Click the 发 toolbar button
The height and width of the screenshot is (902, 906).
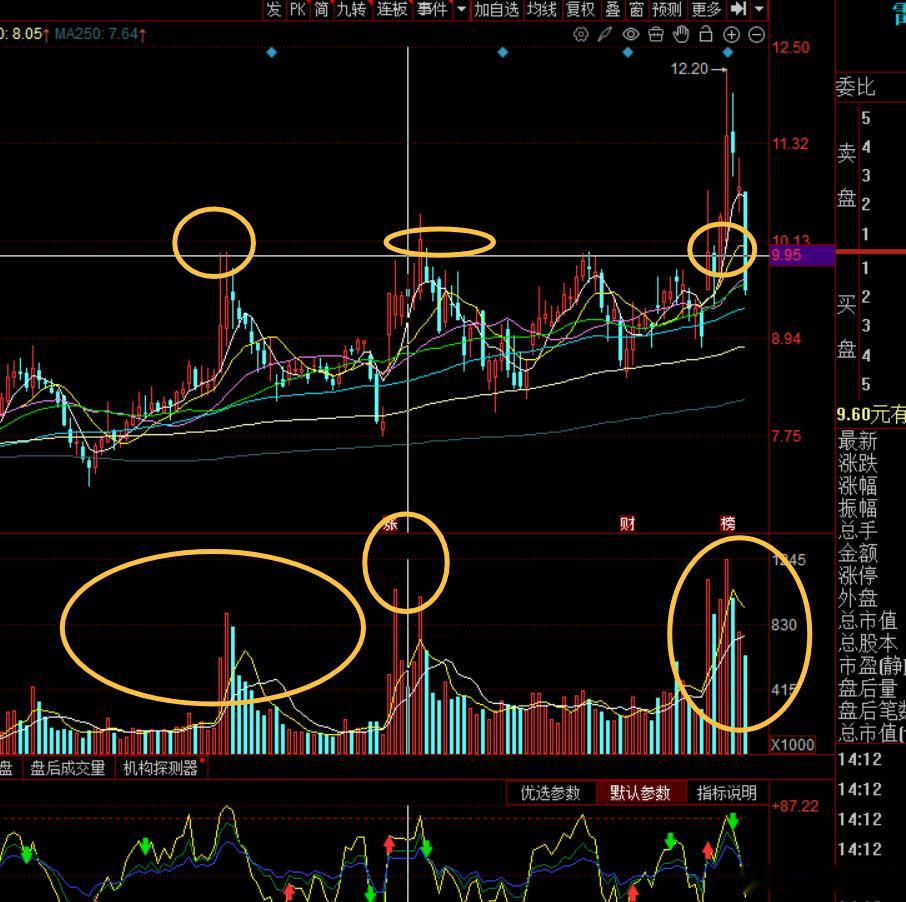tap(274, 9)
